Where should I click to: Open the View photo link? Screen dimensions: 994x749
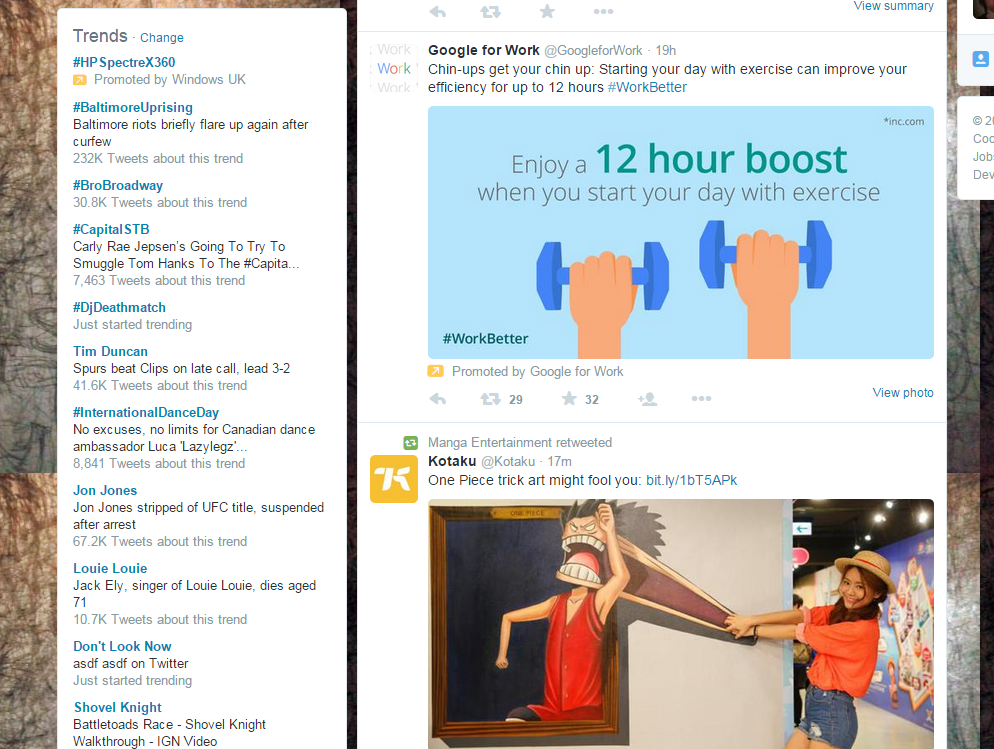click(902, 392)
